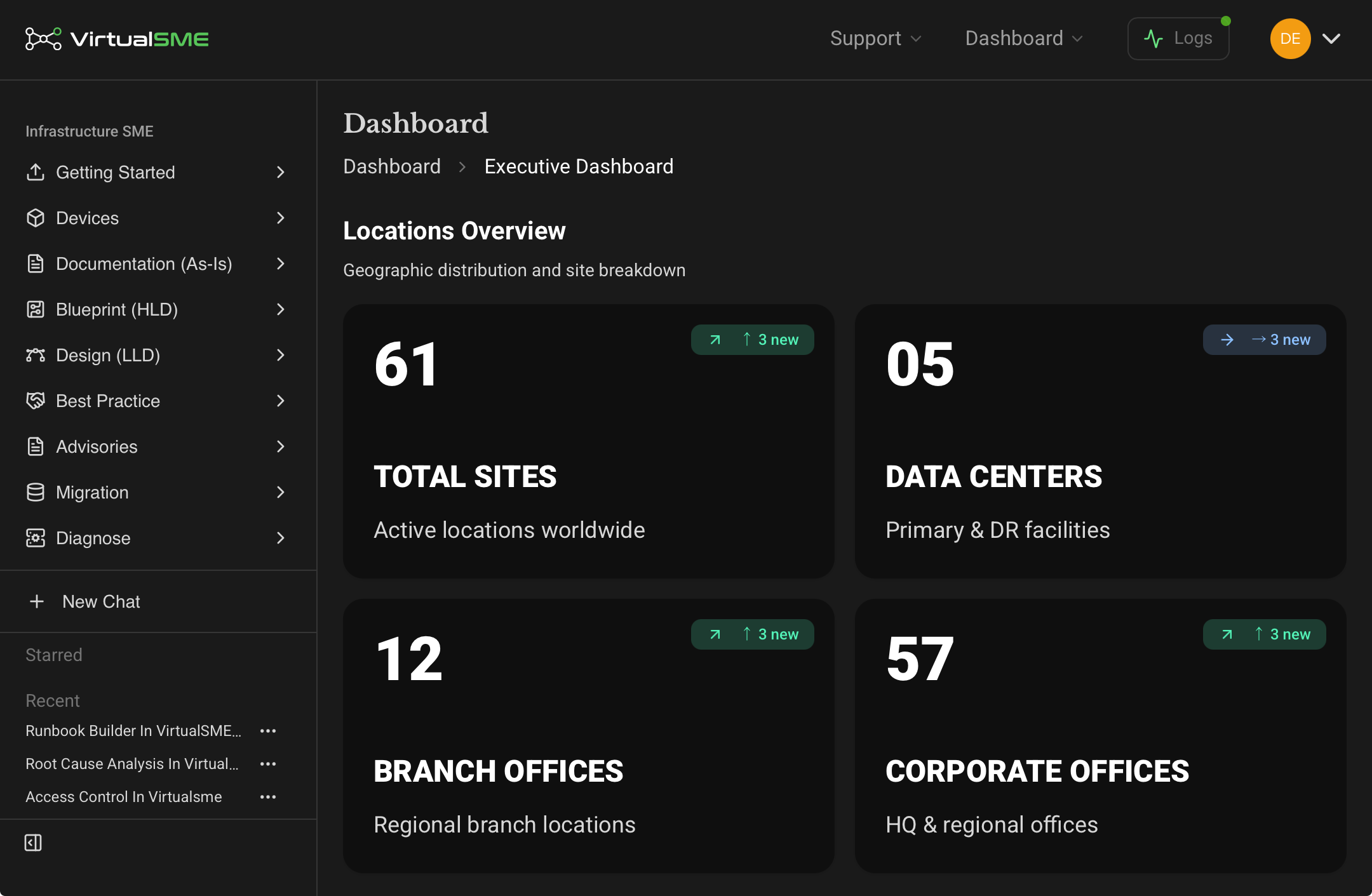Click the Diagnose scan icon
Viewport: 1372px width, 896px height.
pos(36,538)
